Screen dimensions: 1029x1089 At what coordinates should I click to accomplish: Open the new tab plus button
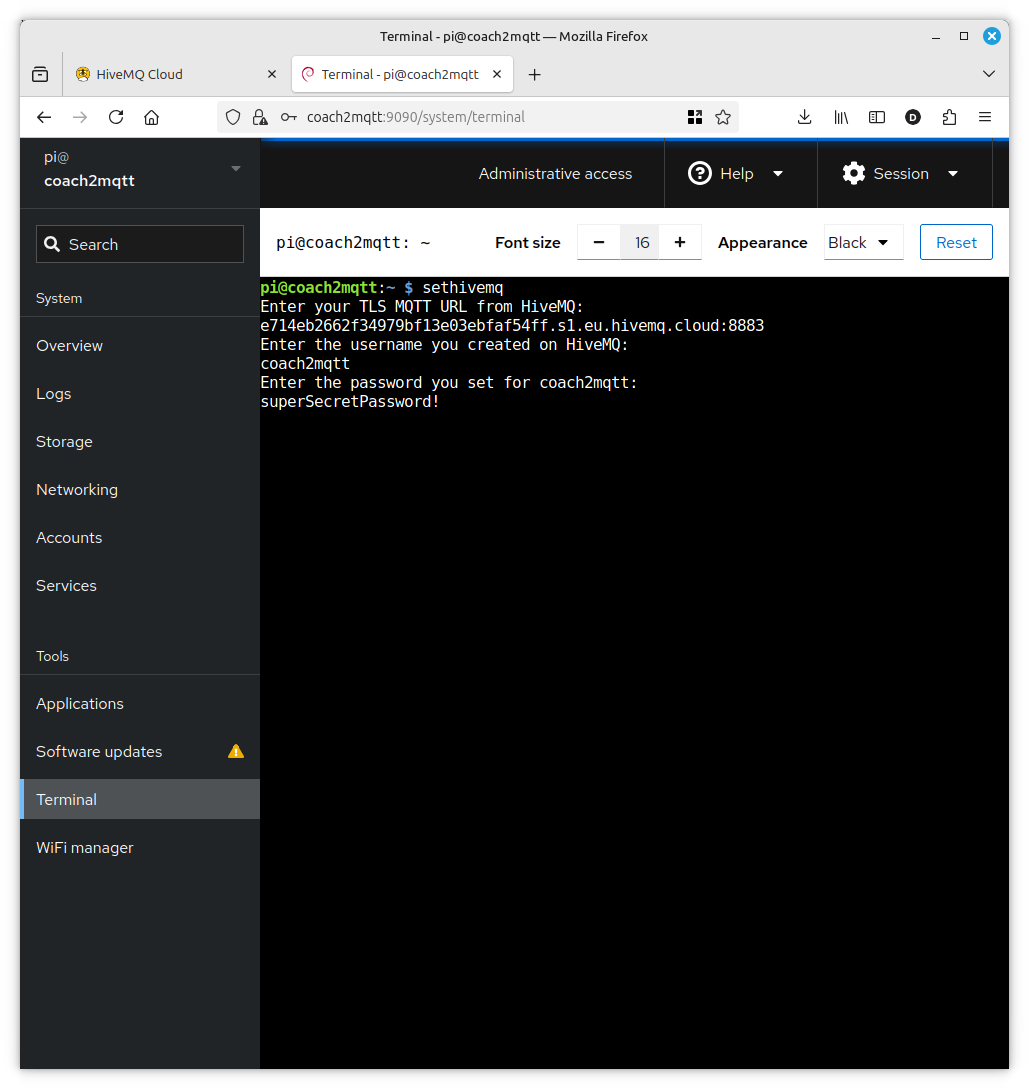pos(534,74)
